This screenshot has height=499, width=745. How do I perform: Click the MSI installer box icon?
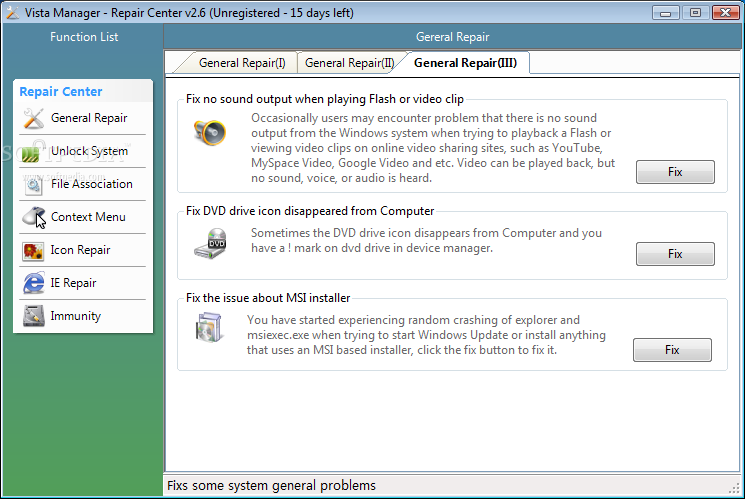pos(209,327)
